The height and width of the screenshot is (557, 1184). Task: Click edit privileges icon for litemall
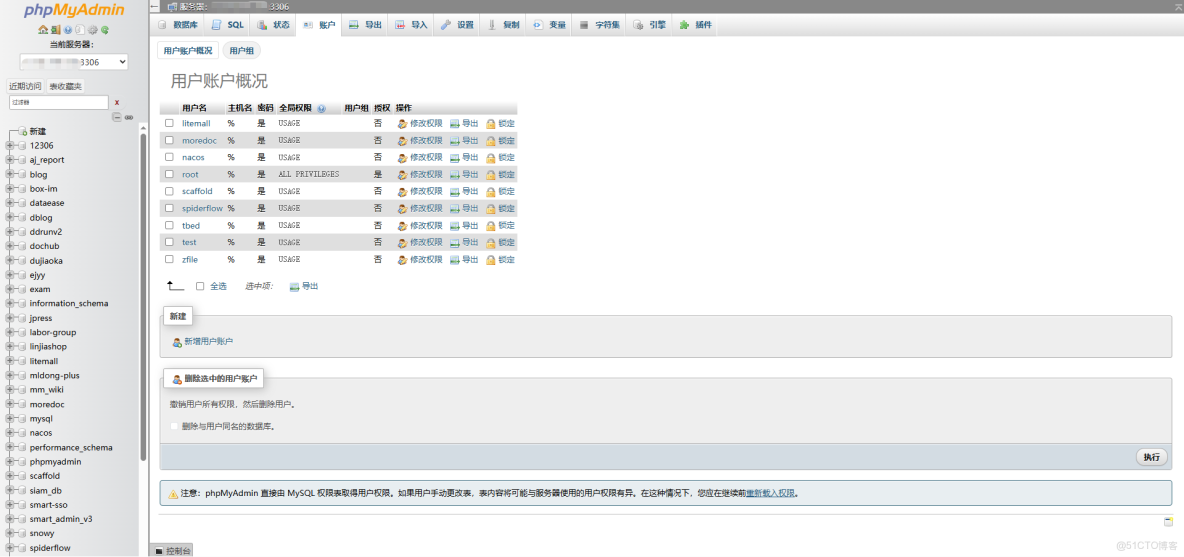402,123
